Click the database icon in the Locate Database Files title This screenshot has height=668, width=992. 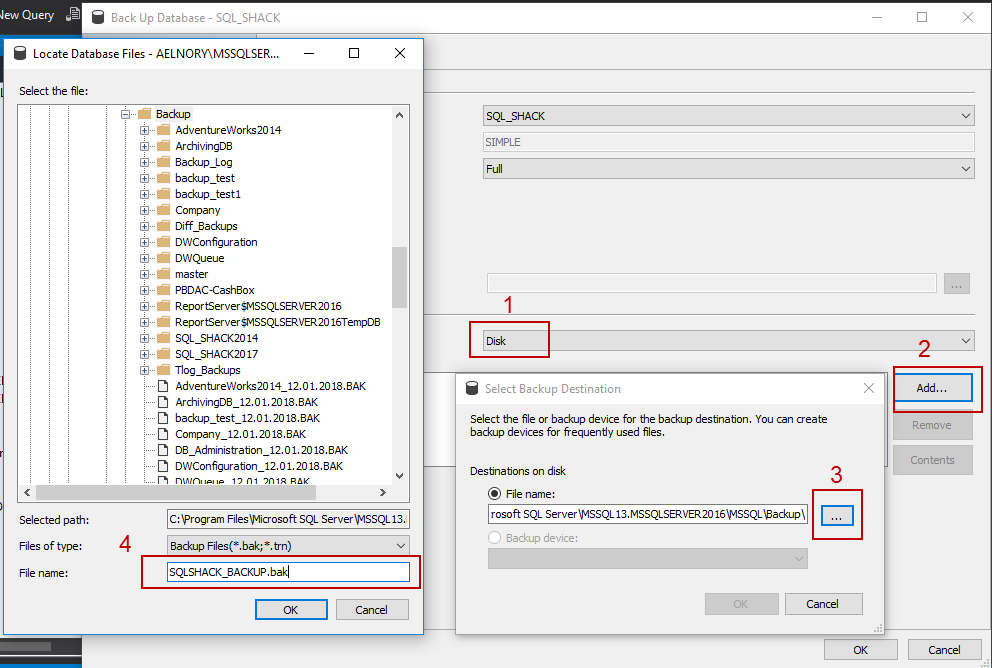tap(20, 54)
